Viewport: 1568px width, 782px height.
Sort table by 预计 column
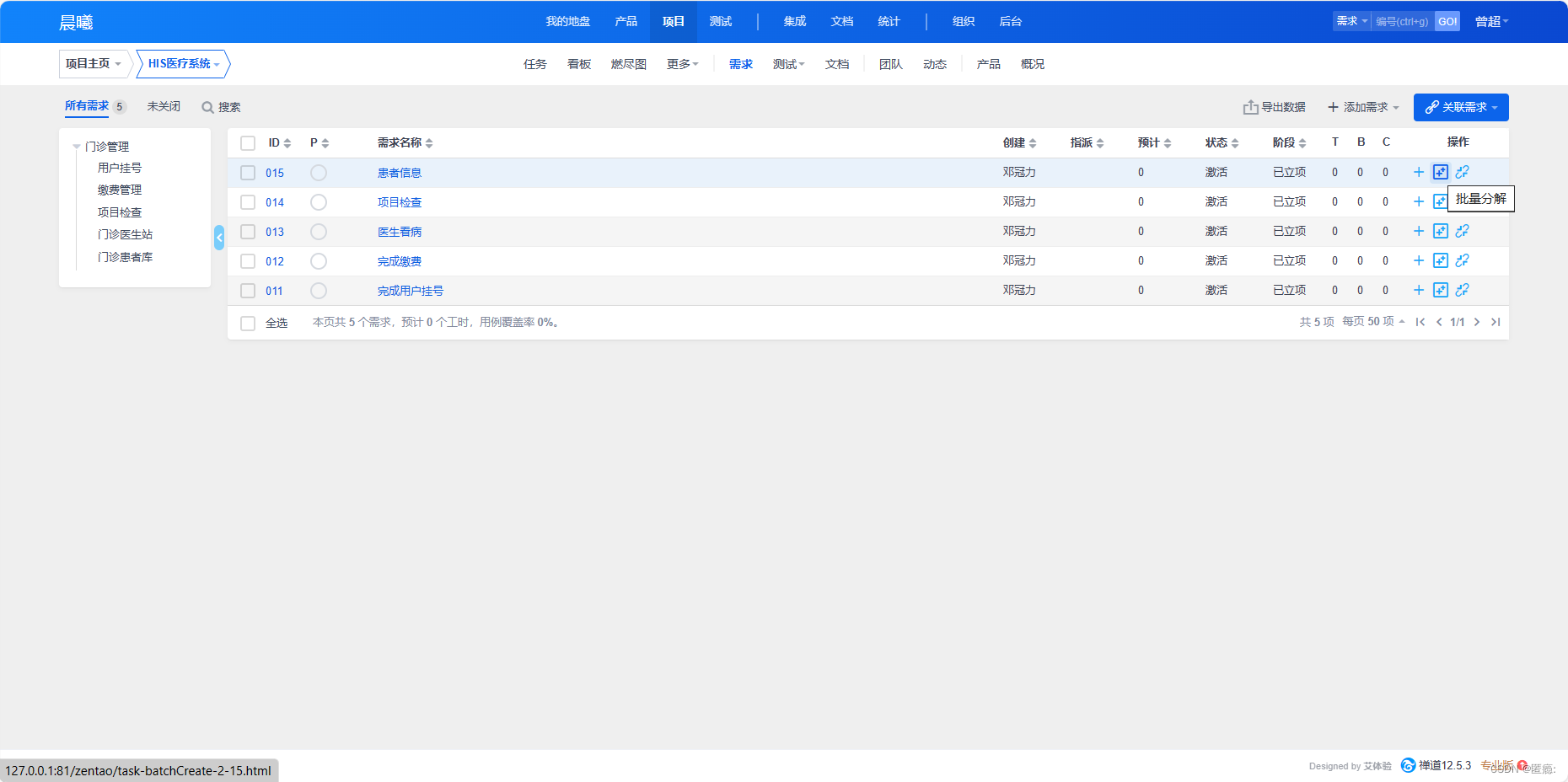click(x=1154, y=142)
